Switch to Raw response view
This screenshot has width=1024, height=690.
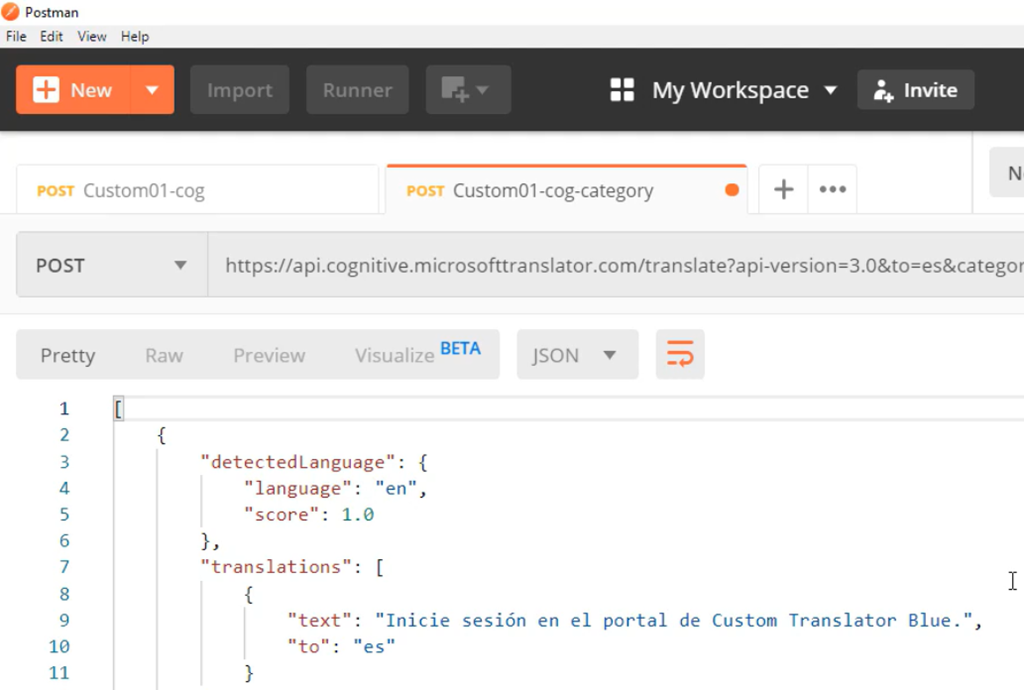tap(164, 355)
